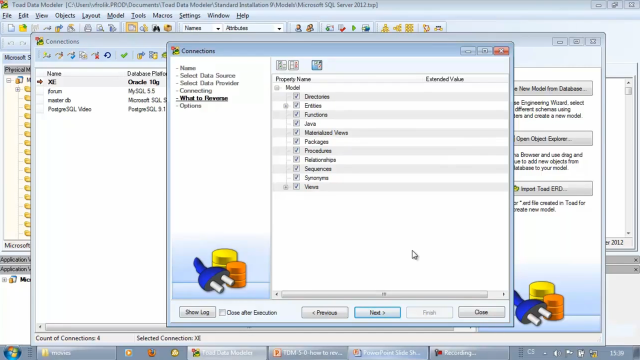Click the two users icon in toolbar
This screenshot has width=640, height=360.
[x=310, y=28]
